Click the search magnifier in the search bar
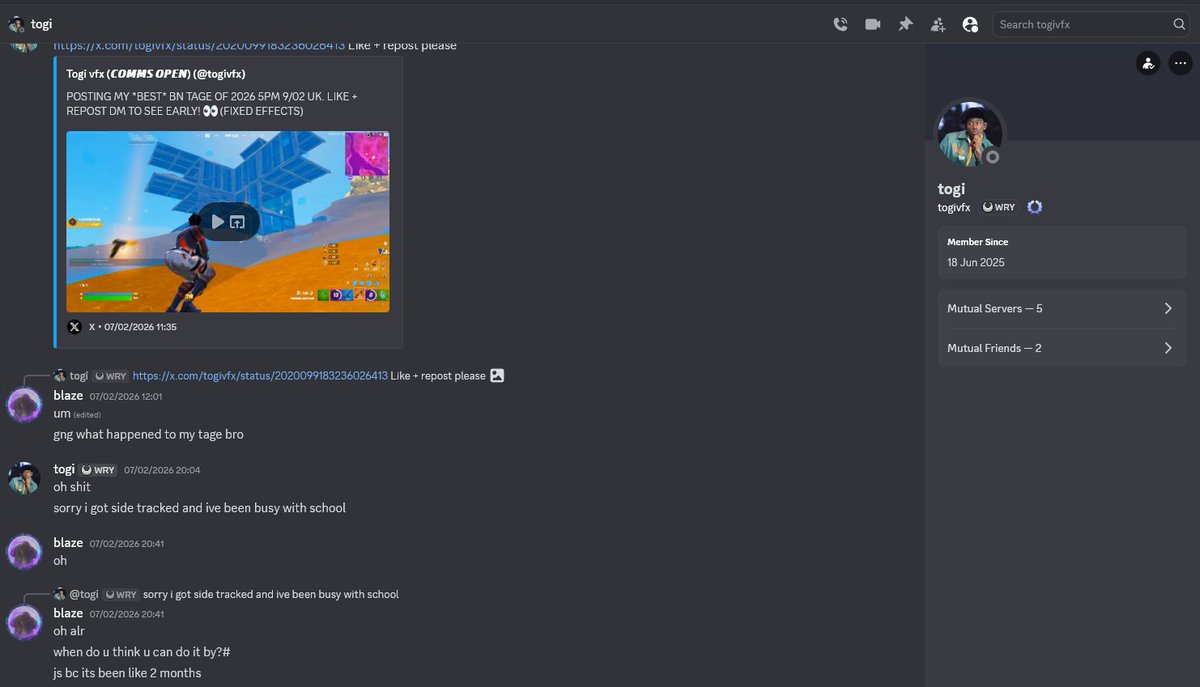Screen dimensions: 1200x687 pos(1180,23)
